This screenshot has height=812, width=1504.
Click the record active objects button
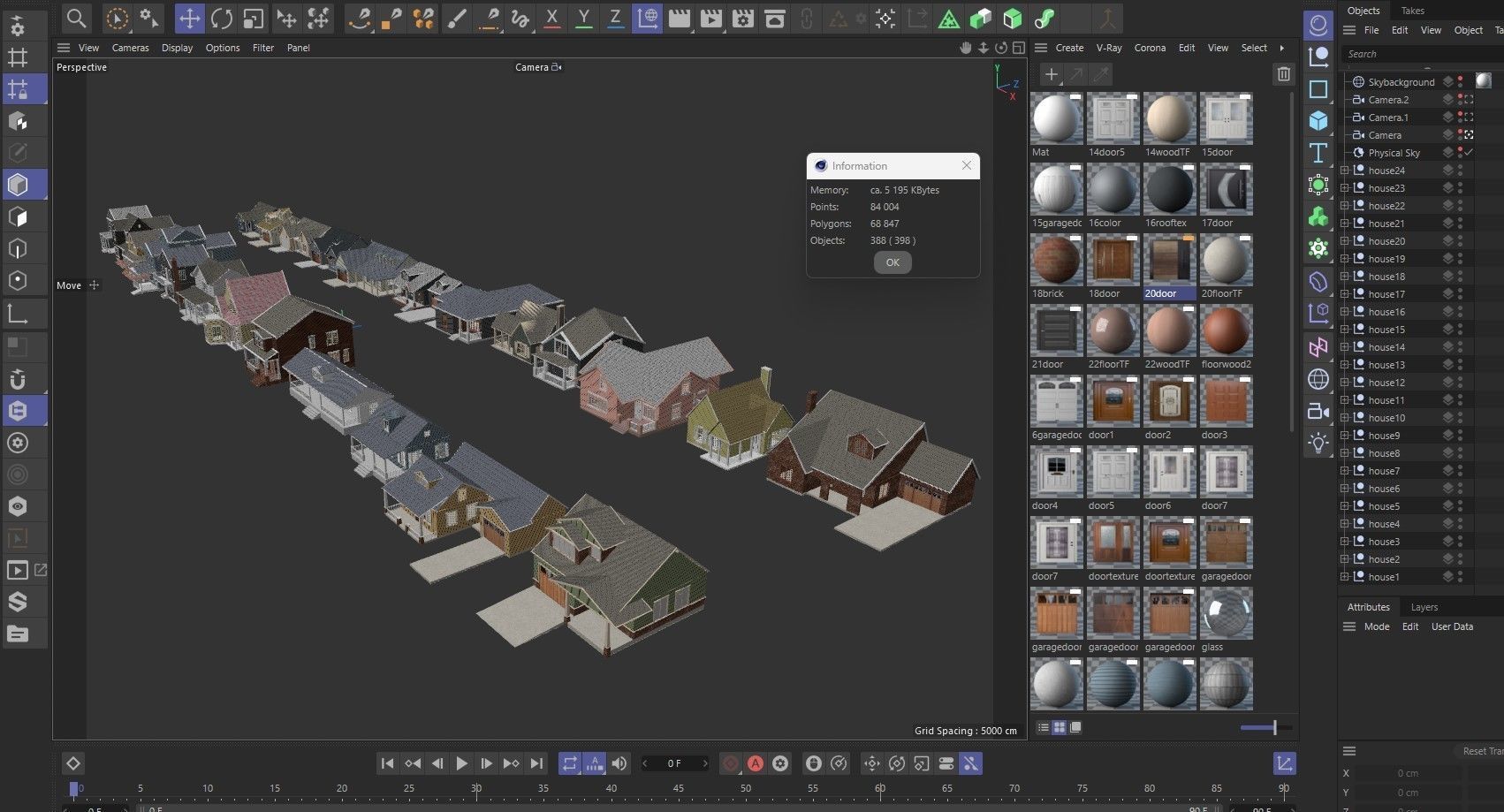tap(731, 763)
